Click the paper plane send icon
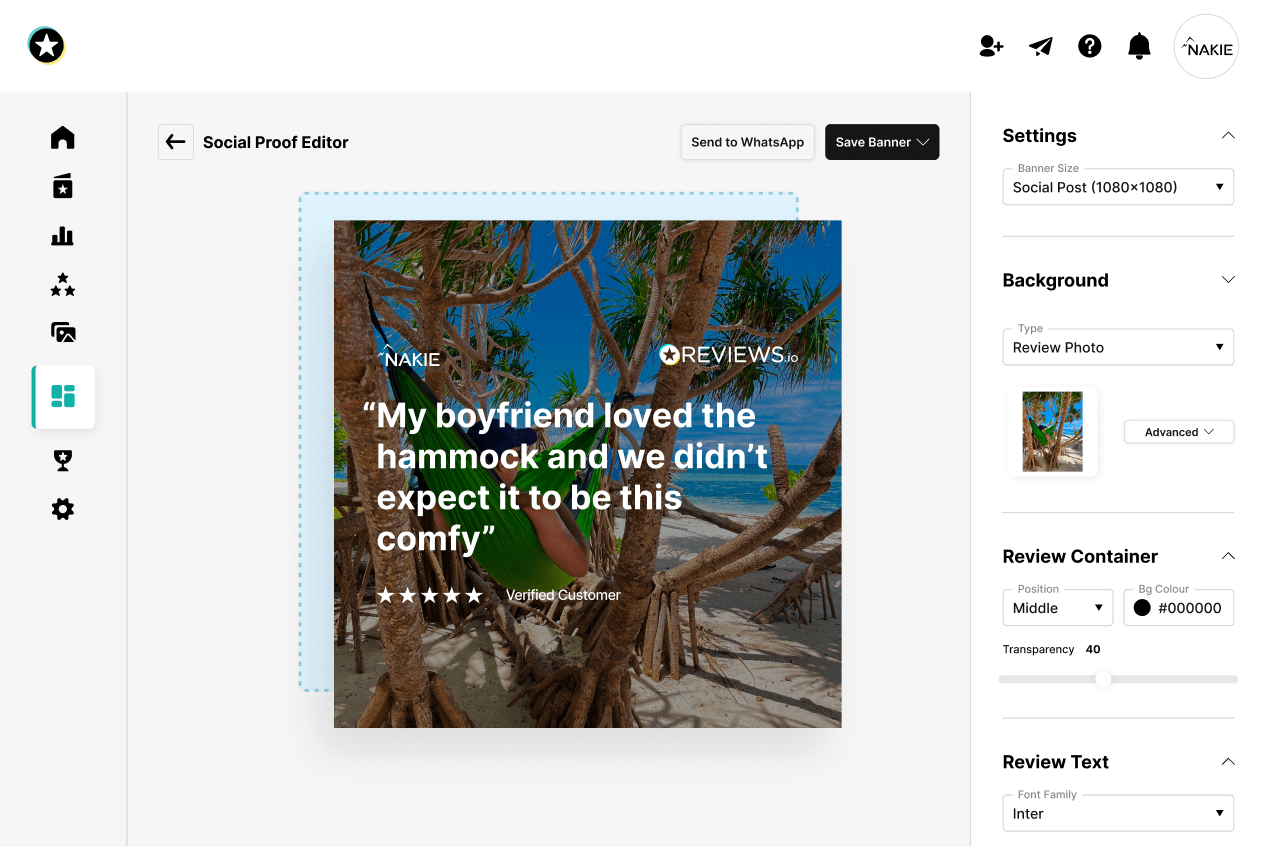 1041,46
